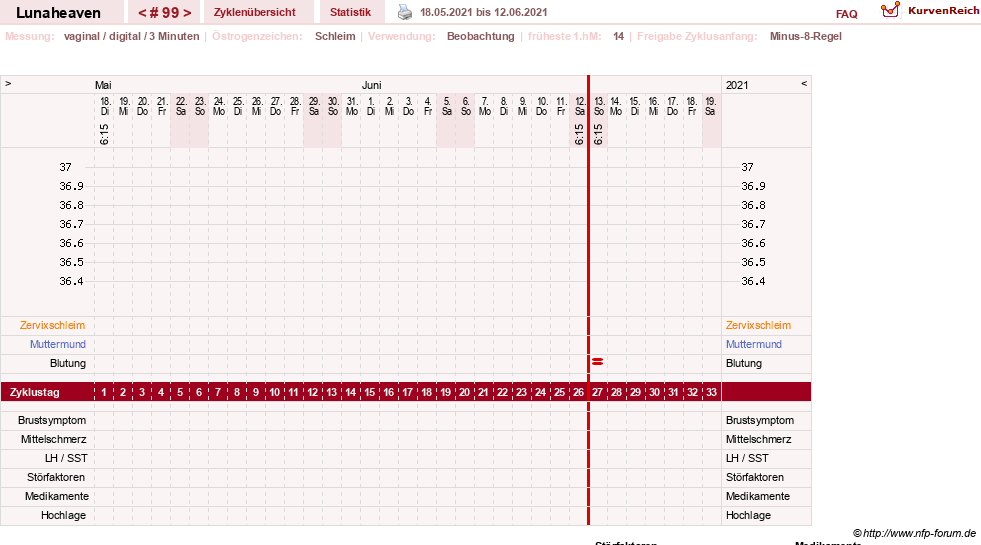The image size is (981, 545).
Task: Click the date 19. Sa column header
Action: [x=710, y=106]
